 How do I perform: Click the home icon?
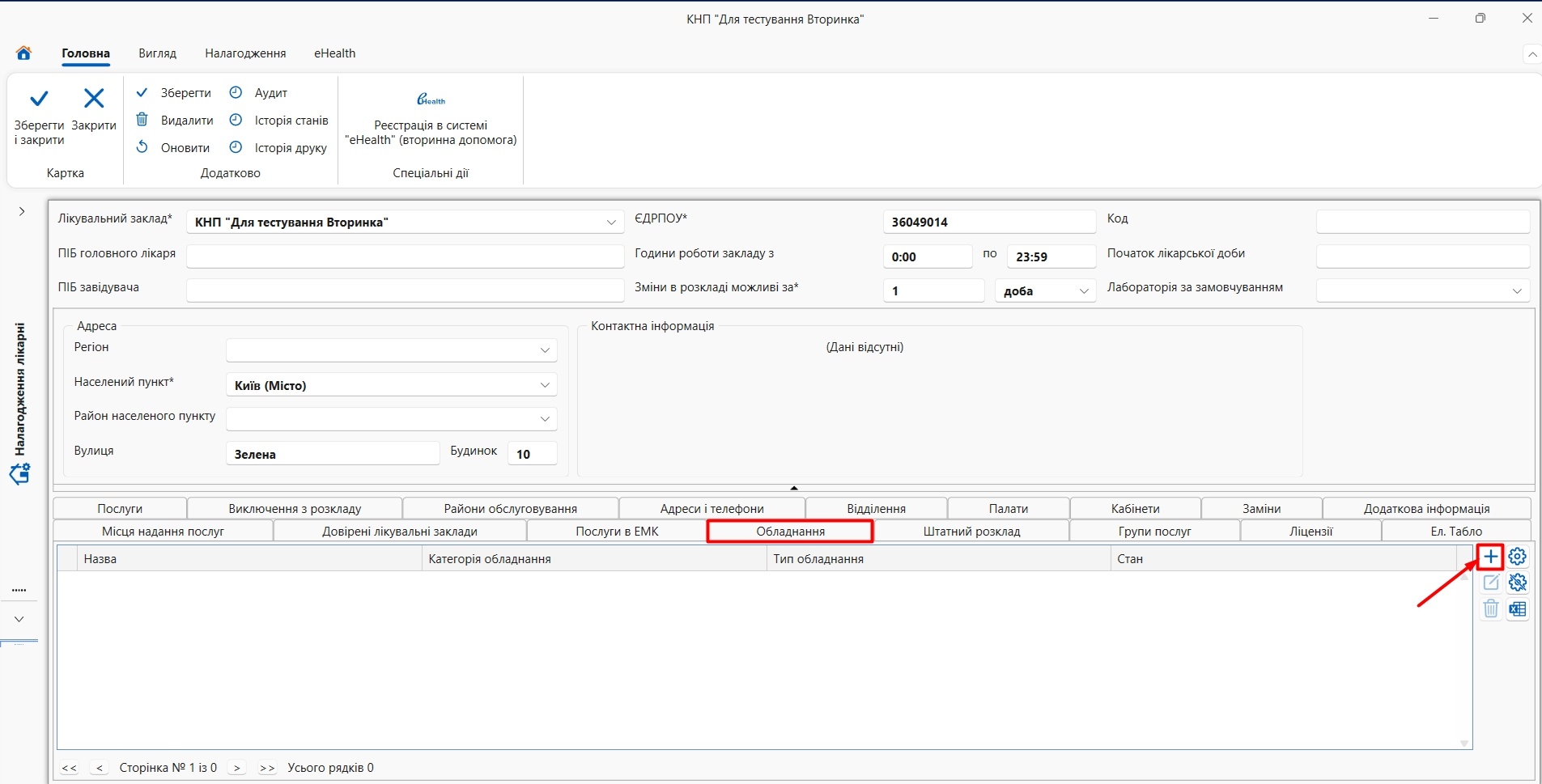(x=23, y=53)
